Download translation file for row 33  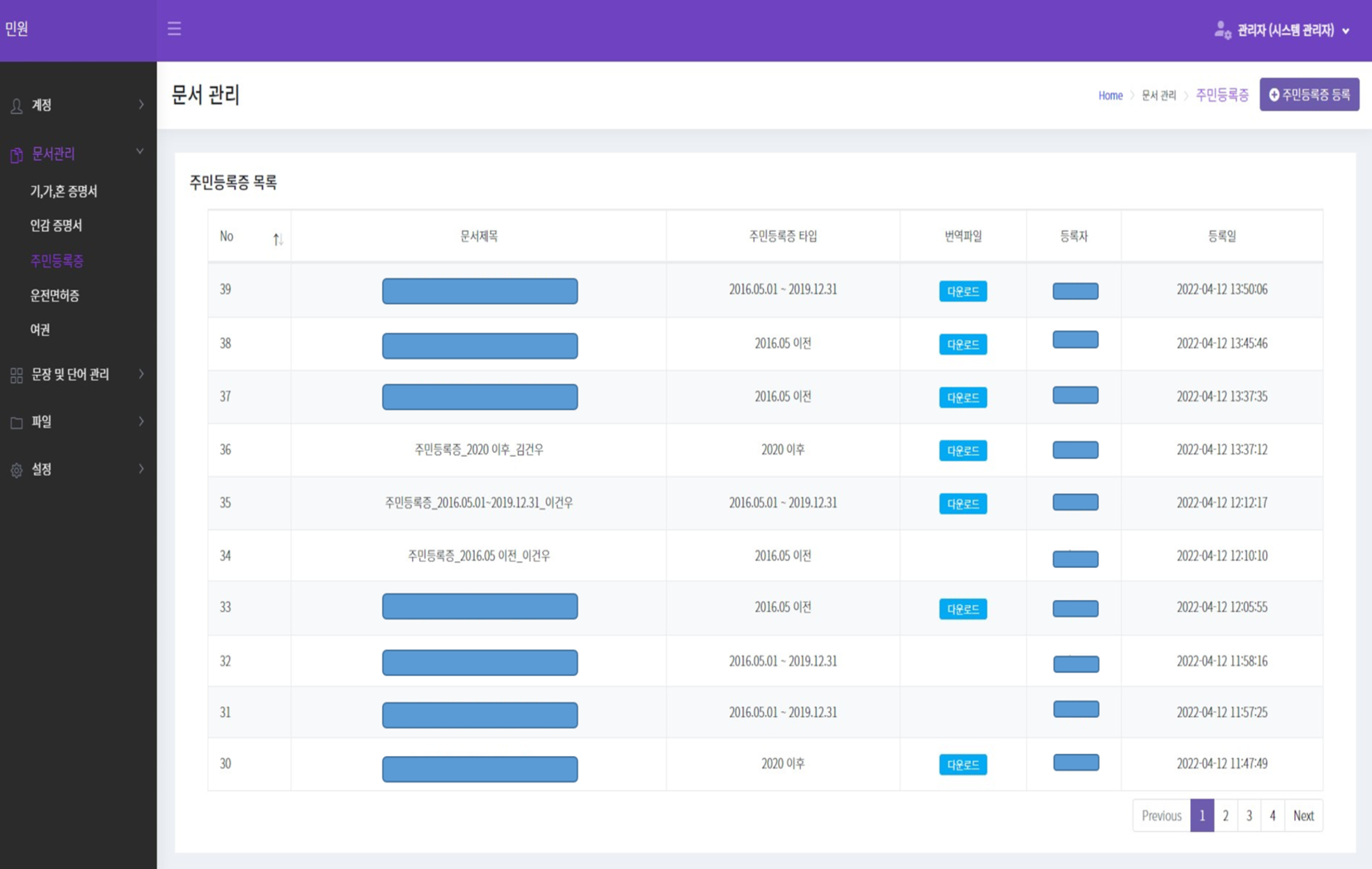click(x=963, y=609)
